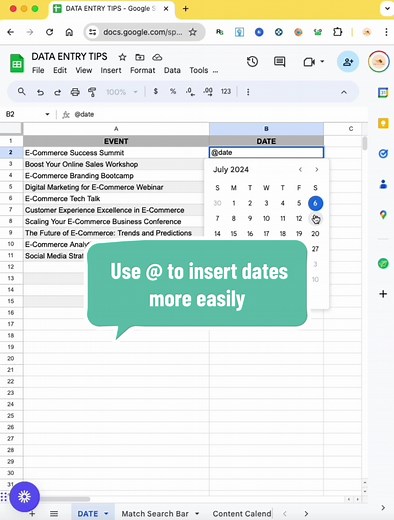Image resolution: width=394 pixels, height=520 pixels.
Task: Open Google Keep side panel
Action: 383,123
